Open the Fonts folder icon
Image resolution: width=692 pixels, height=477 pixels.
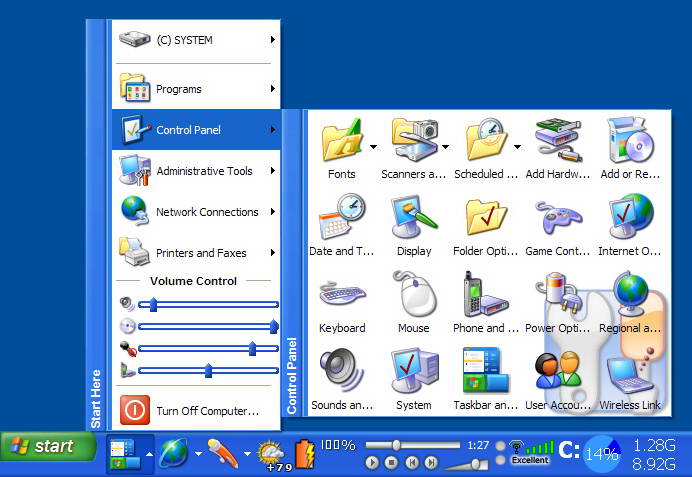[341, 140]
